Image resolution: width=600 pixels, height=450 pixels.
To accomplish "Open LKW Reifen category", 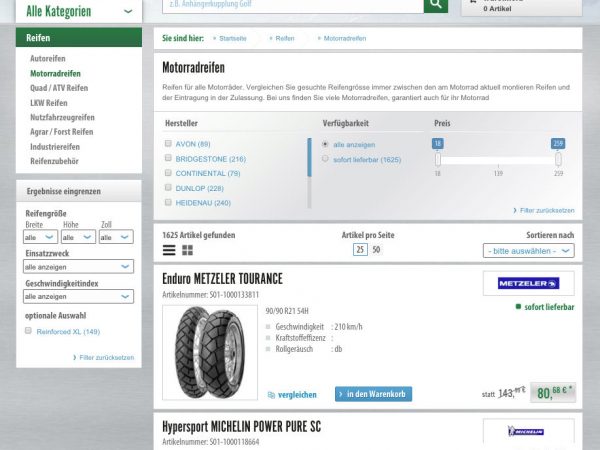I will coord(49,103).
